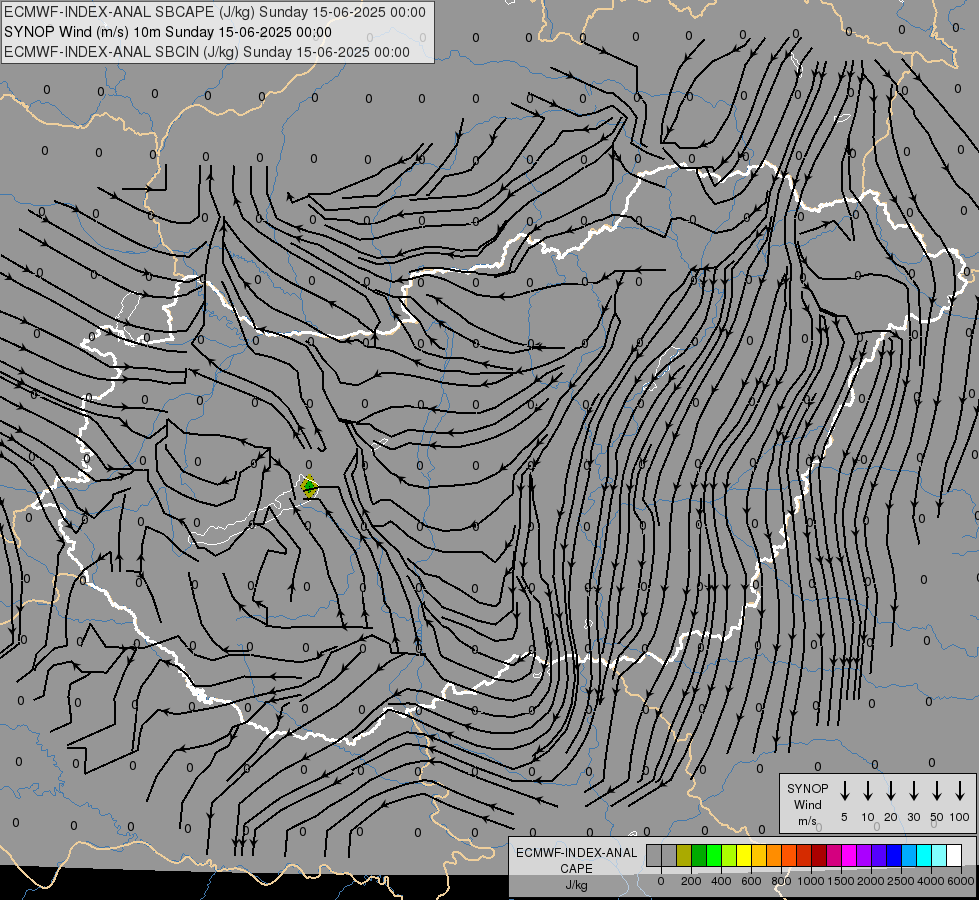
Task: Click the 200 tick label on CAPE scale
Action: tap(691, 881)
